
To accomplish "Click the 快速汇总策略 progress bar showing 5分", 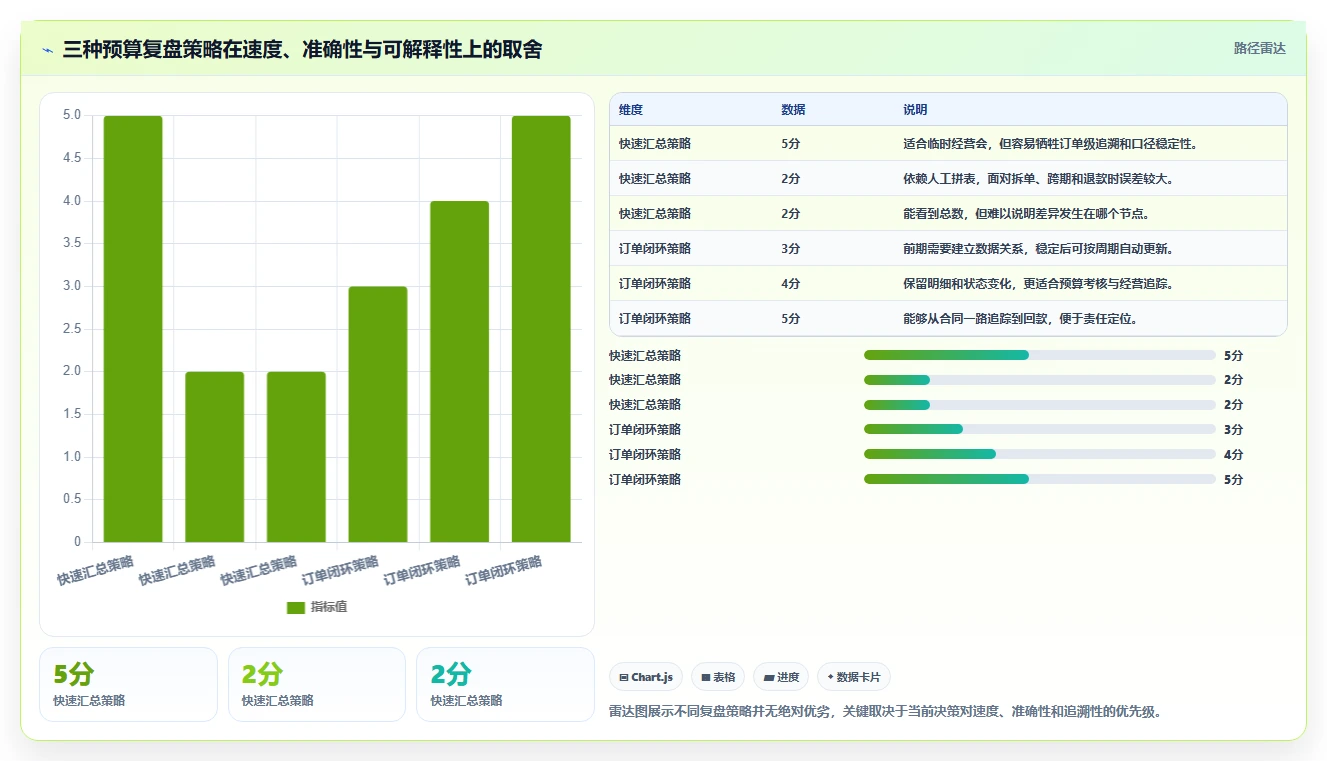I will pos(1040,356).
